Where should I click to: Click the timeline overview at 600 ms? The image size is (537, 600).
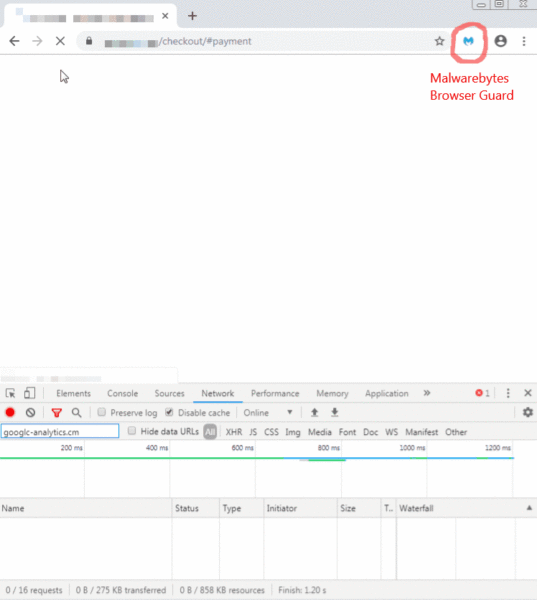(x=243, y=448)
